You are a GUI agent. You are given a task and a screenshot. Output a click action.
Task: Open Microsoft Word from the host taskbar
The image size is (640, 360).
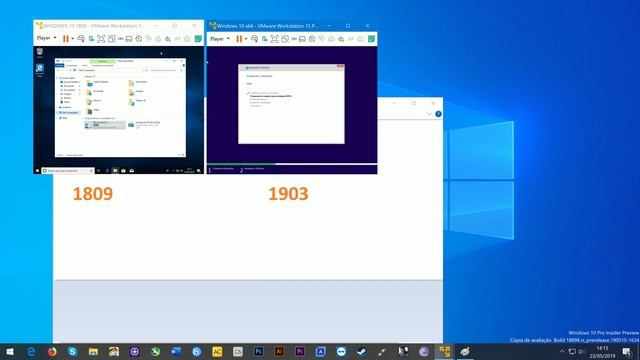(176, 351)
